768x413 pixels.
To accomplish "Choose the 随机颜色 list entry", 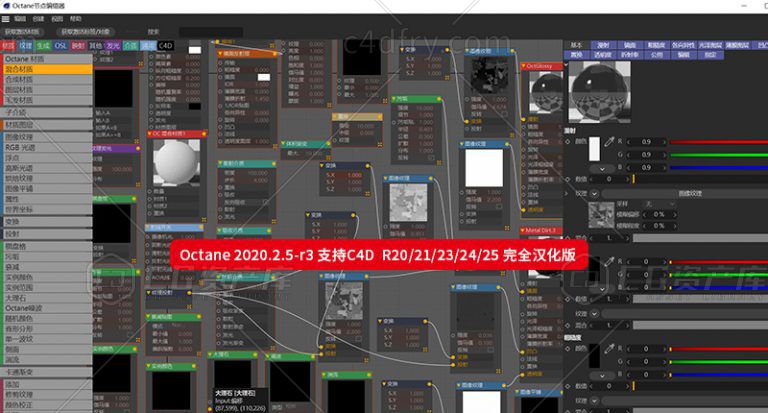I will [47, 318].
